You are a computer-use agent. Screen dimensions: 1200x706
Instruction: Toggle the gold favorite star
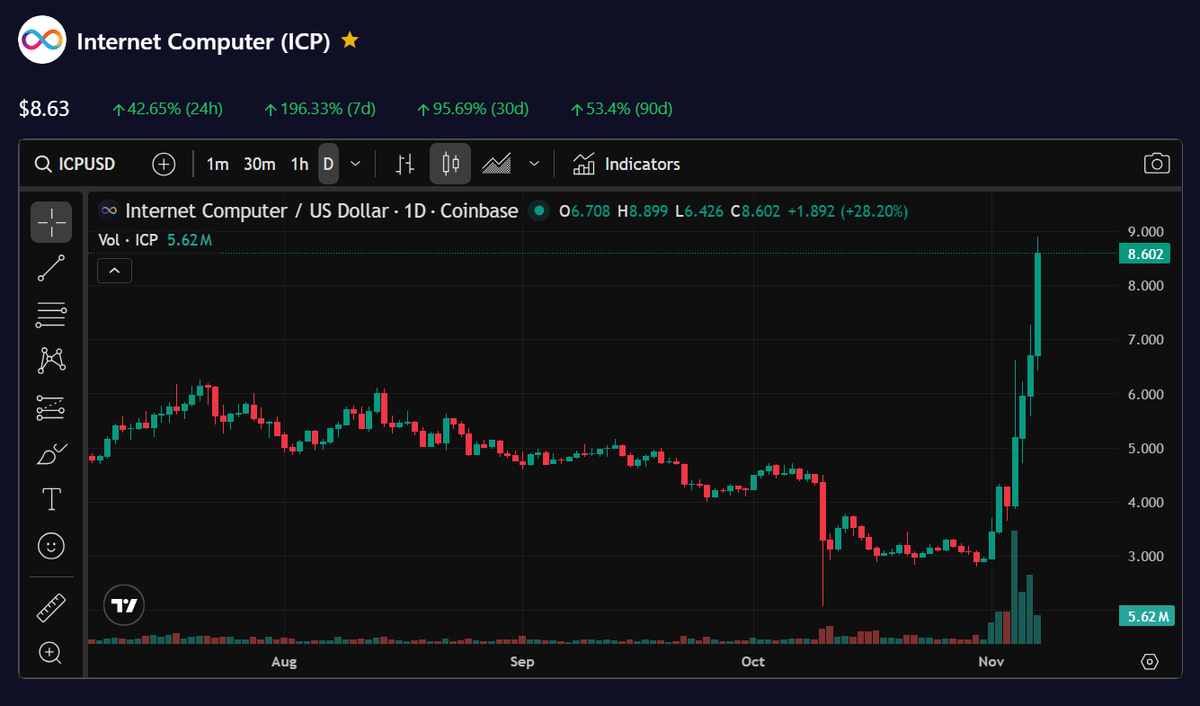(x=349, y=41)
